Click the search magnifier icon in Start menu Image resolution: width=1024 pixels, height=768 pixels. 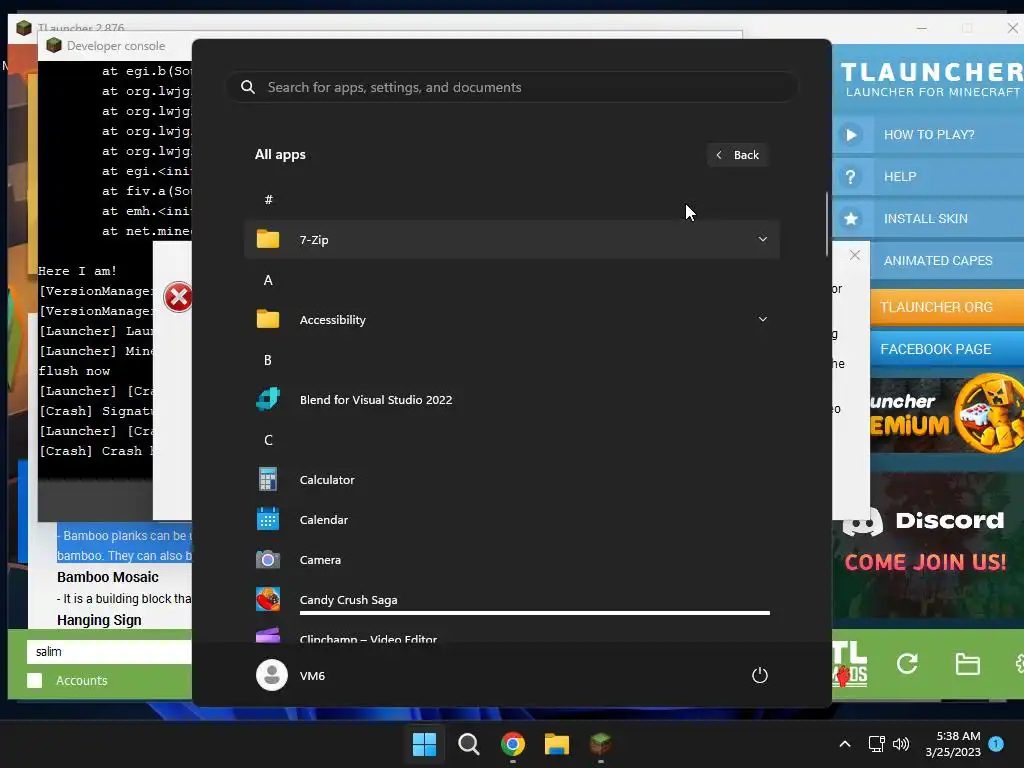click(x=248, y=87)
